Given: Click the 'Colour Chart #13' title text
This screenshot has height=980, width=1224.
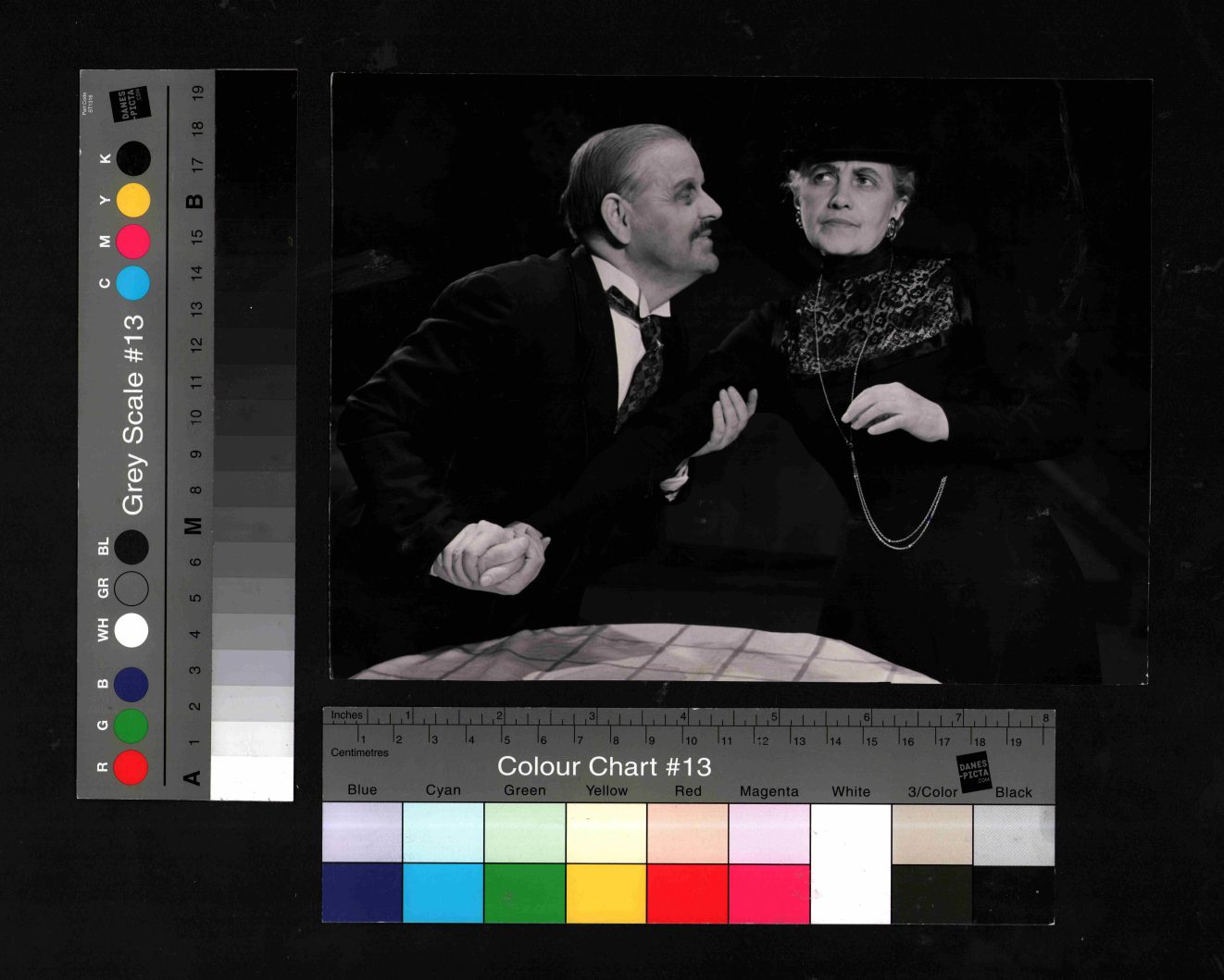Looking at the screenshot, I should [x=604, y=766].
